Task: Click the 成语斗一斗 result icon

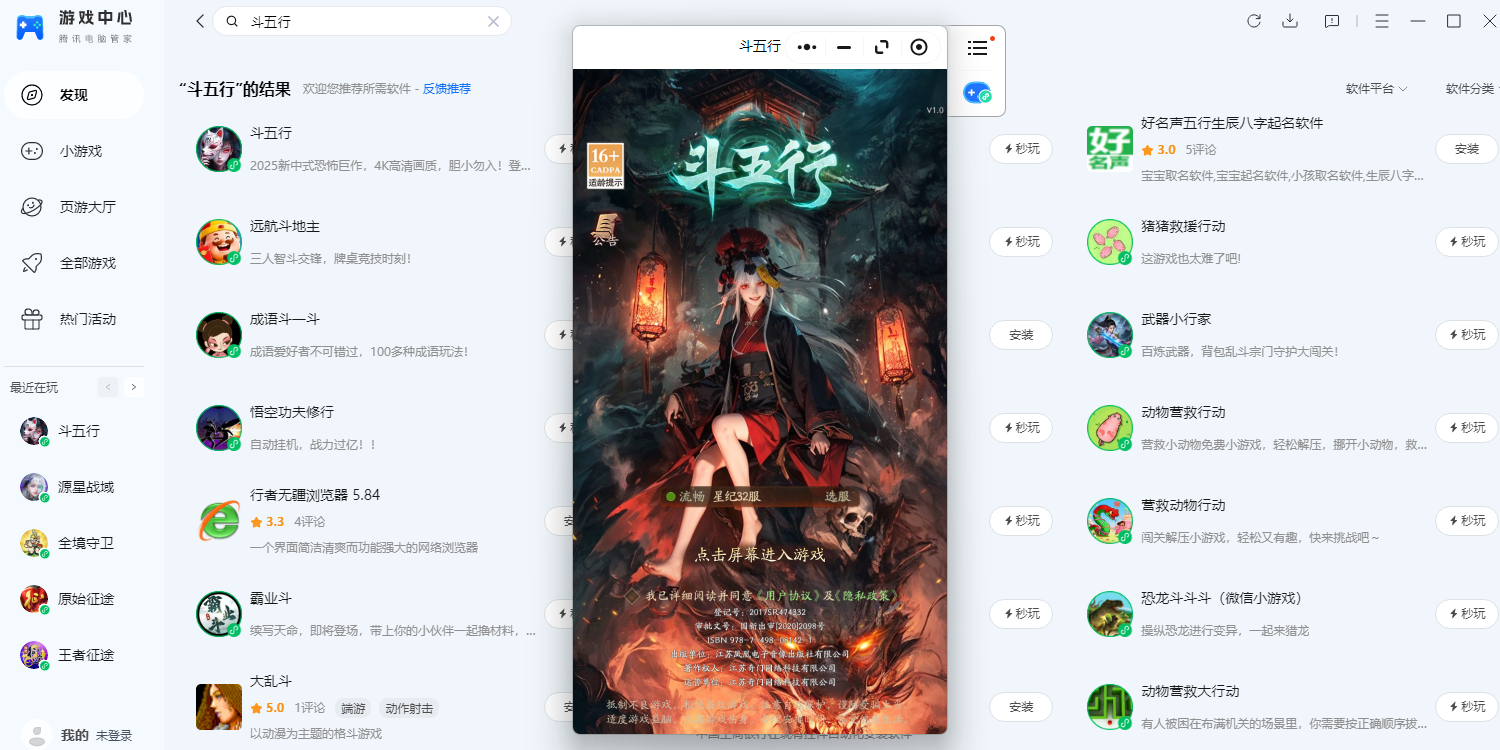Action: coord(219,335)
